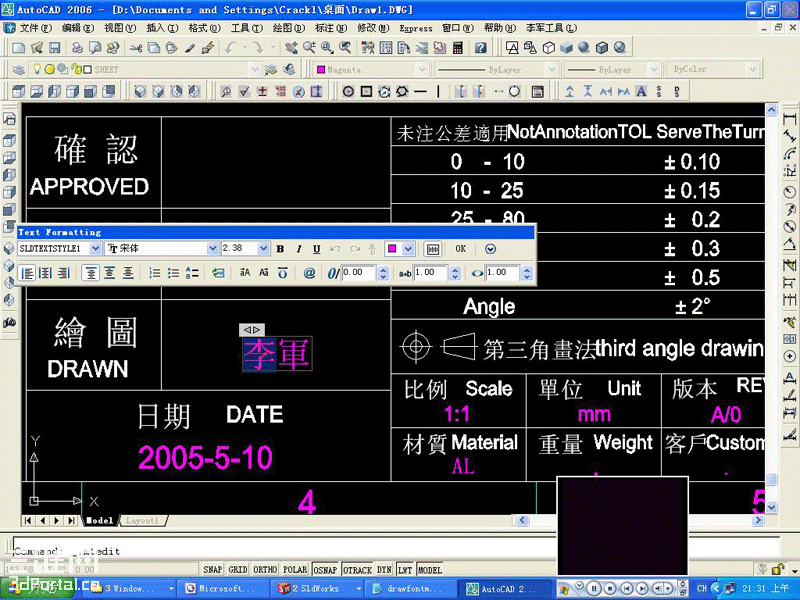
Task: Select the Model tab button
Action: tap(100, 520)
